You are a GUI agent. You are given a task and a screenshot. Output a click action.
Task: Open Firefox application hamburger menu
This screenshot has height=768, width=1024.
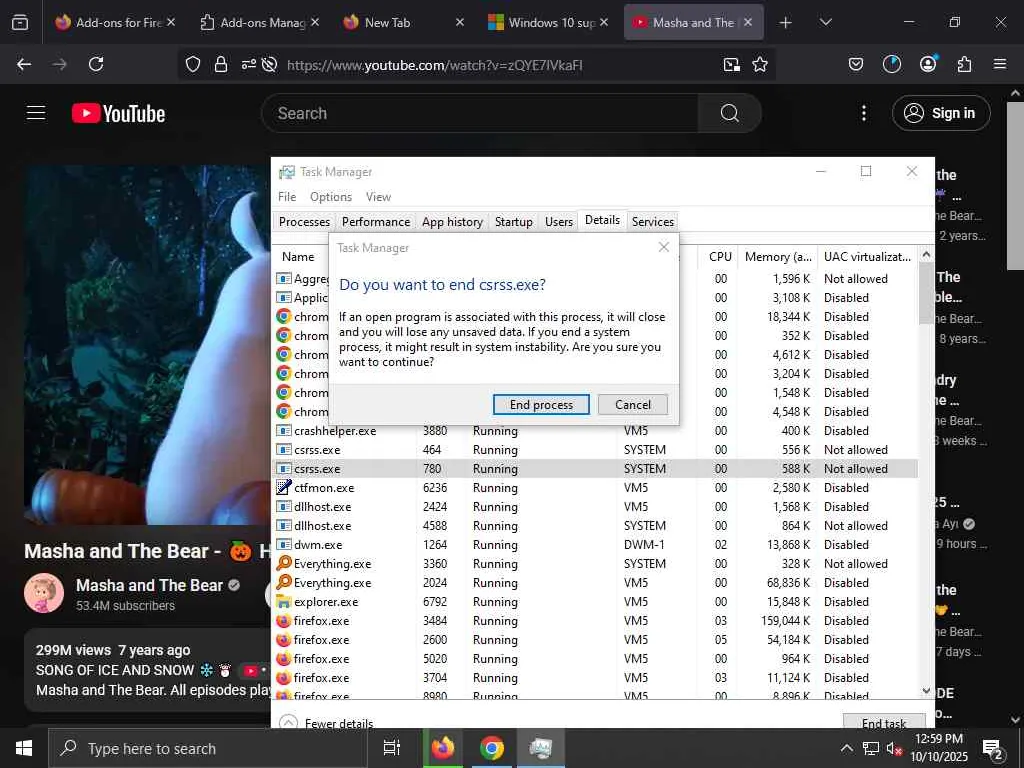tap(1000, 64)
